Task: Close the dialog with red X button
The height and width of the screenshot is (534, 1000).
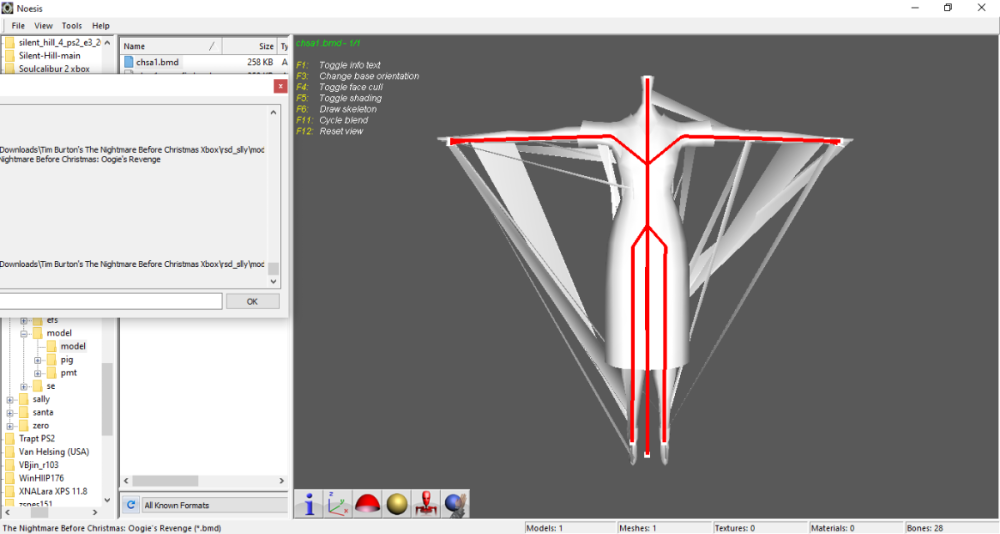Action: pyautogui.click(x=280, y=87)
